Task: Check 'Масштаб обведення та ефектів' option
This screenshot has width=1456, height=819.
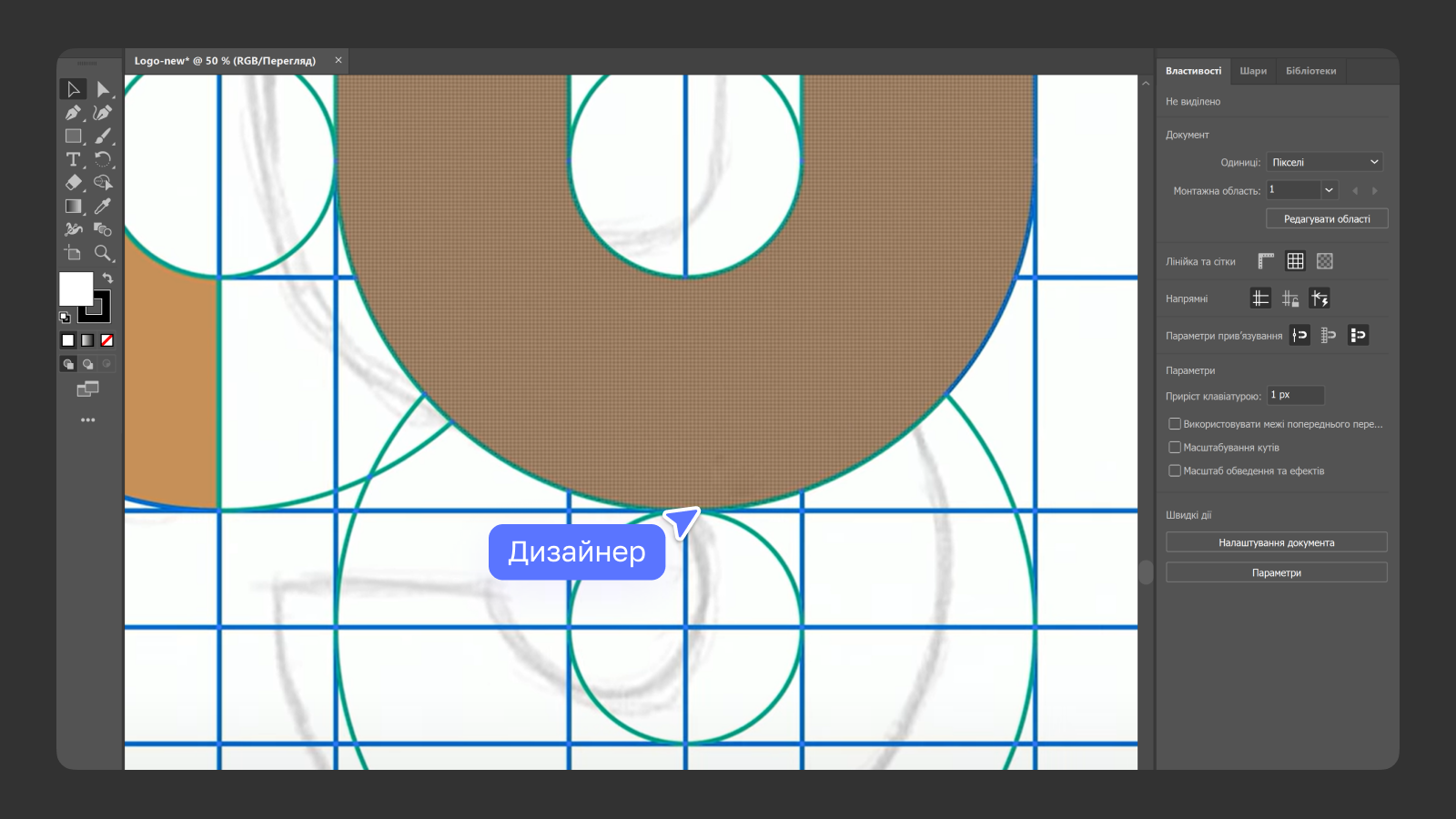Action: tap(1175, 470)
